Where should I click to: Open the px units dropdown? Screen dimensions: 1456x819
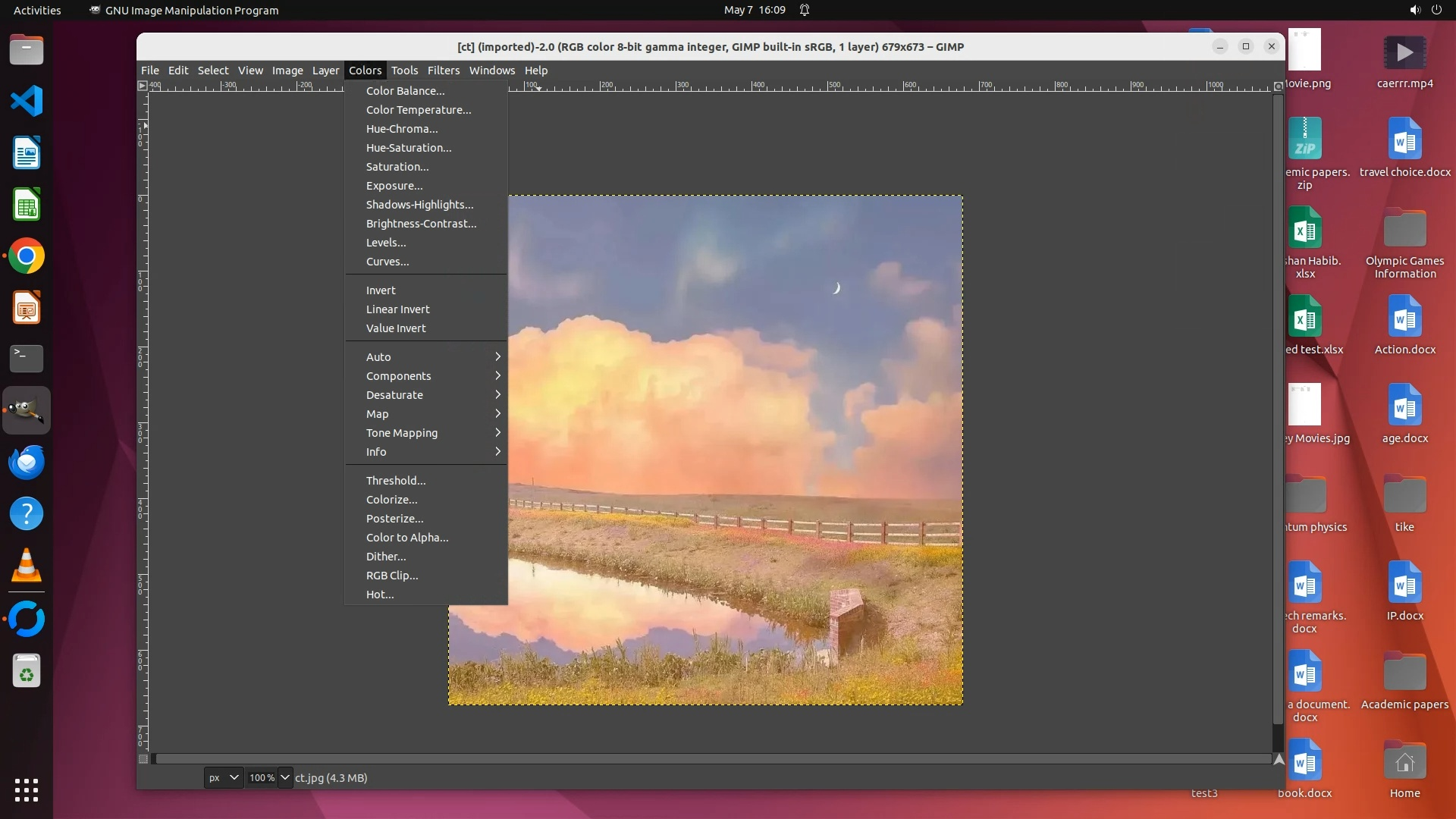pyautogui.click(x=224, y=777)
